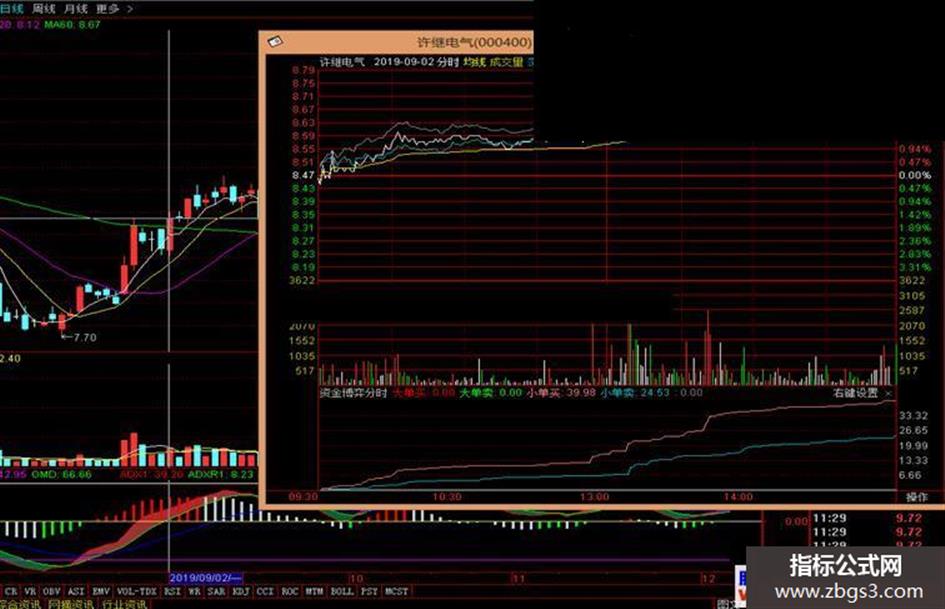
Task: Select the SAR indicator tab
Action: coord(216,592)
